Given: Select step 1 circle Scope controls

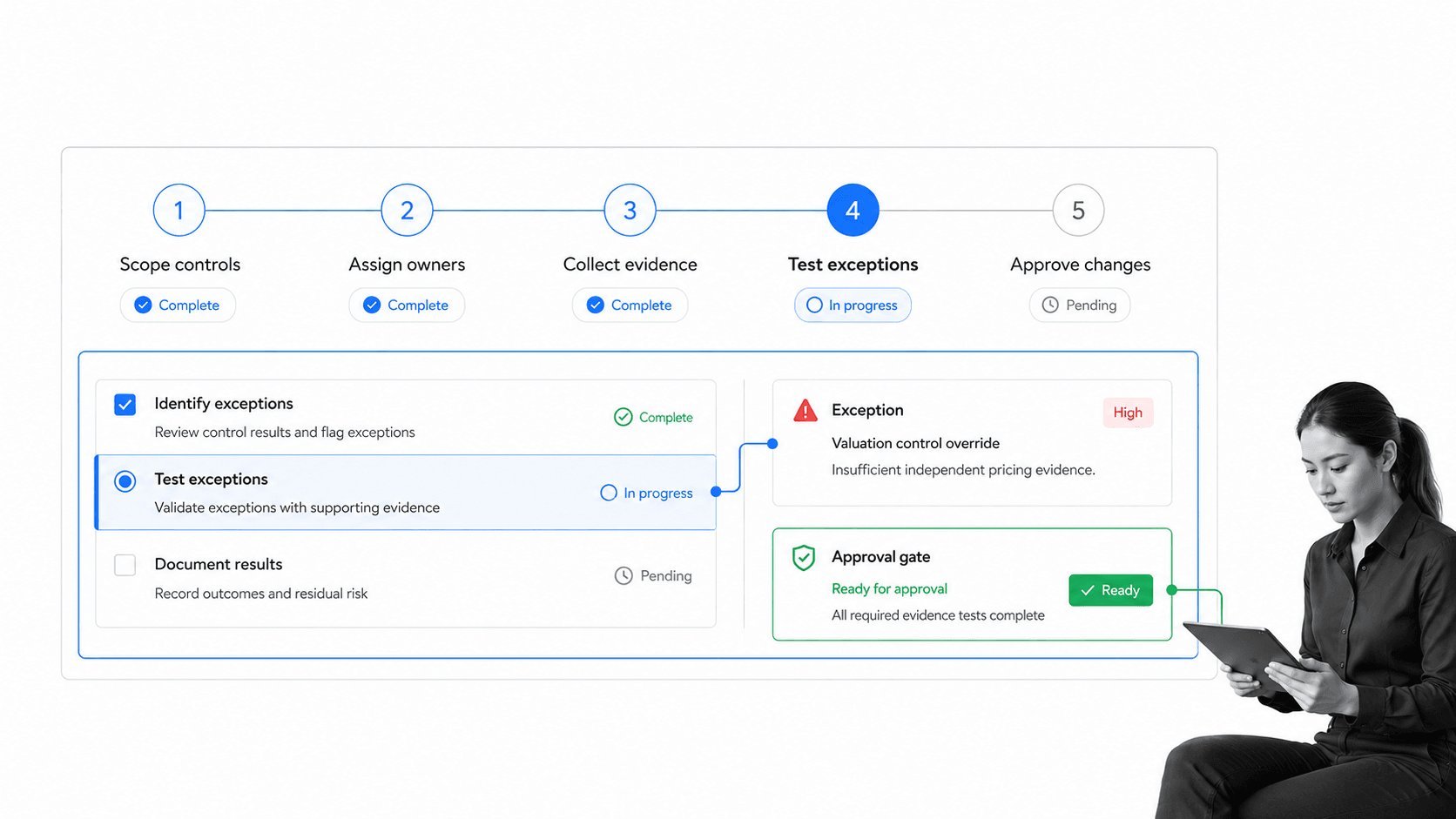Looking at the screenshot, I should 179,210.
